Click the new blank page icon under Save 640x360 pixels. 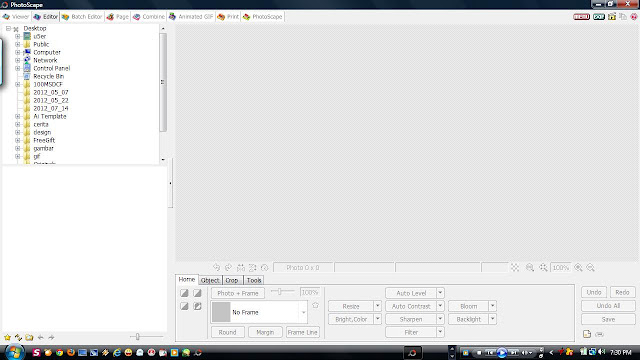point(587,334)
